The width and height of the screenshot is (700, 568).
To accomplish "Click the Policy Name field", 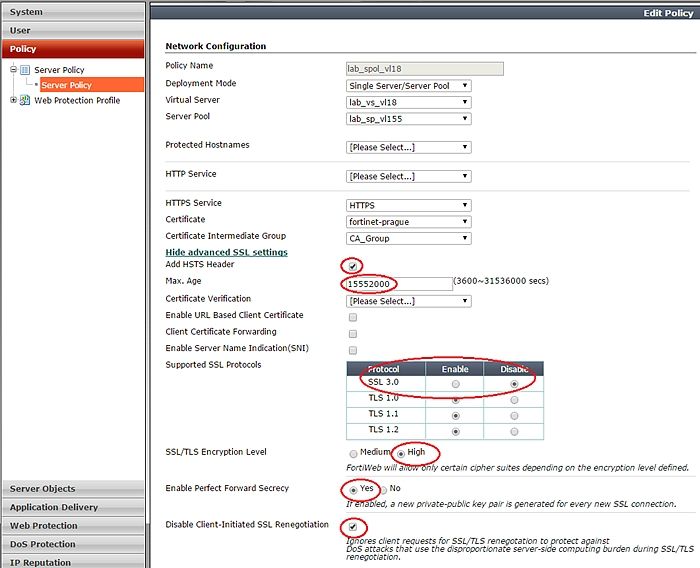I will pyautogui.click(x=425, y=69).
